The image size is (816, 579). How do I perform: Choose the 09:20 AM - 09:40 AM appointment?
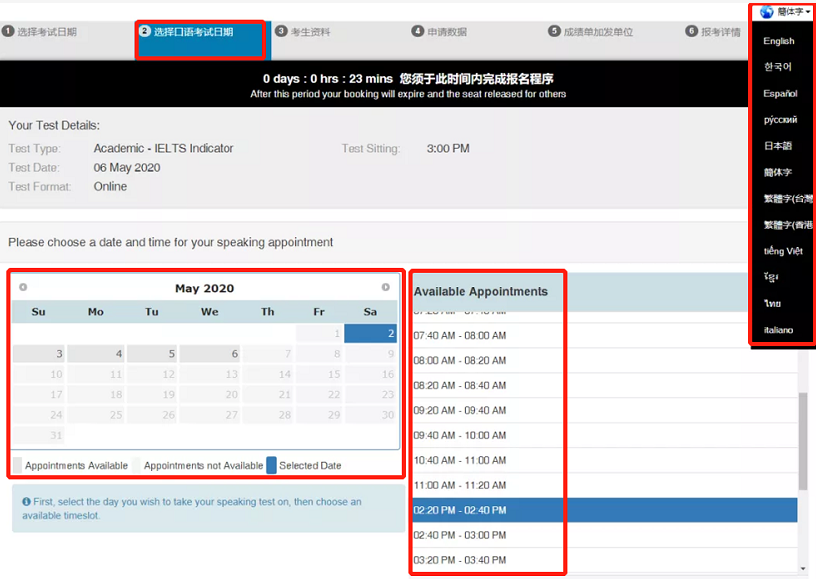[604, 410]
